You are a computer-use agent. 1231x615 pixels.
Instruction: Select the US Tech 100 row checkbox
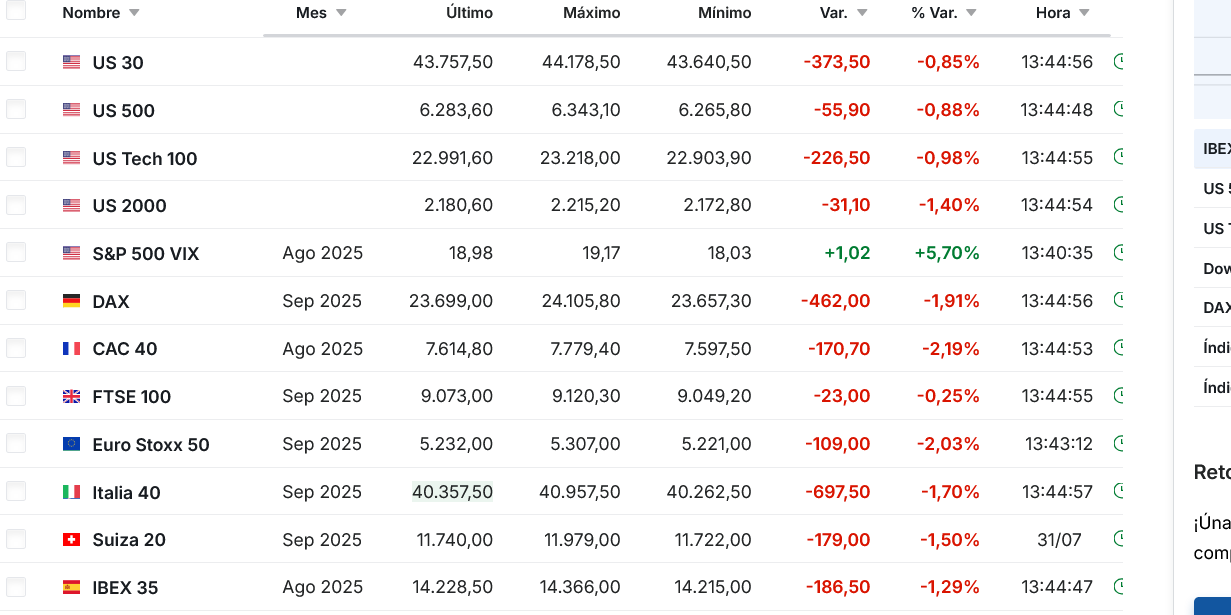[x=16, y=158]
